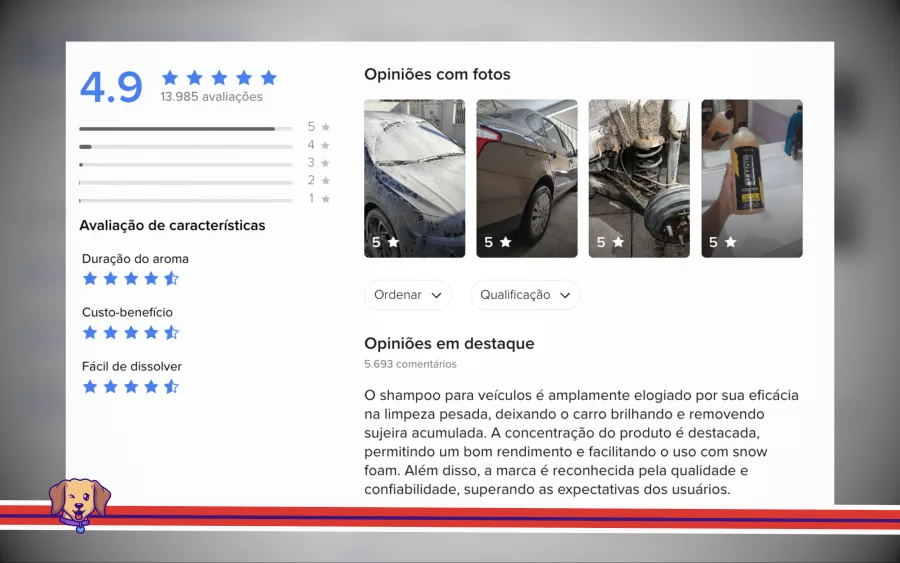The height and width of the screenshot is (563, 900).
Task: Select the 2 star rating row
Action: click(x=185, y=182)
